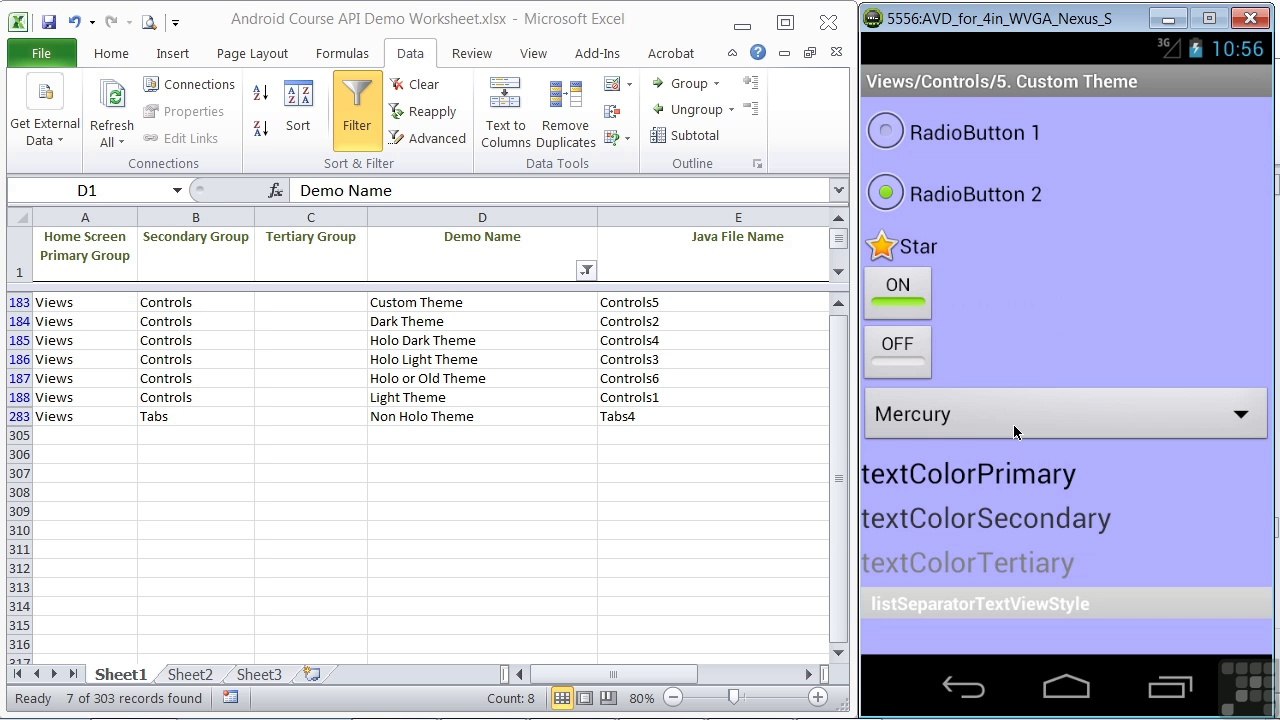Select RadioButton 2 in the emulator
The image size is (1280, 720).
coord(955,193)
